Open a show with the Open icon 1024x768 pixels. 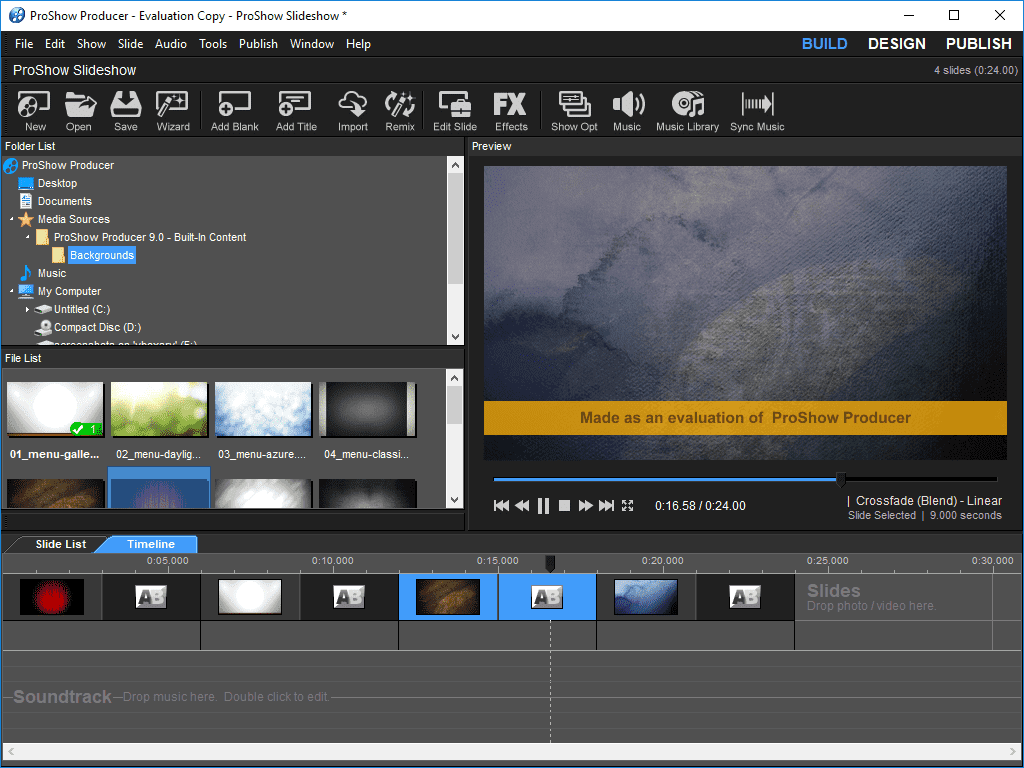click(x=79, y=110)
